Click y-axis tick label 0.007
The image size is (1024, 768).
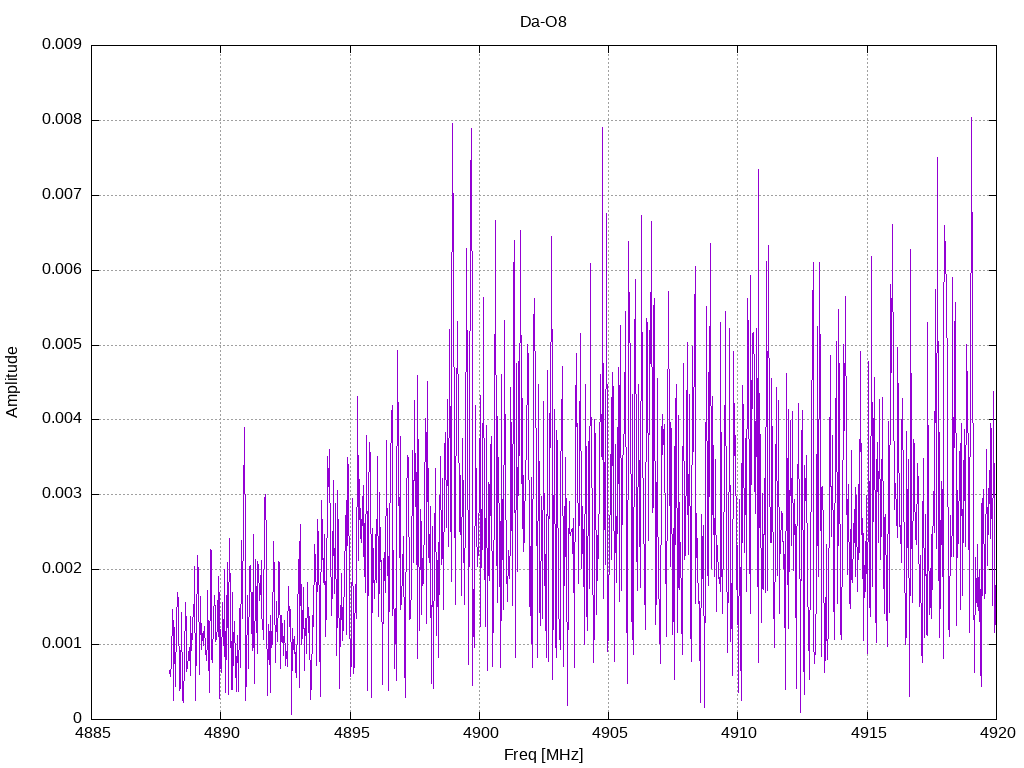pyautogui.click(x=62, y=195)
